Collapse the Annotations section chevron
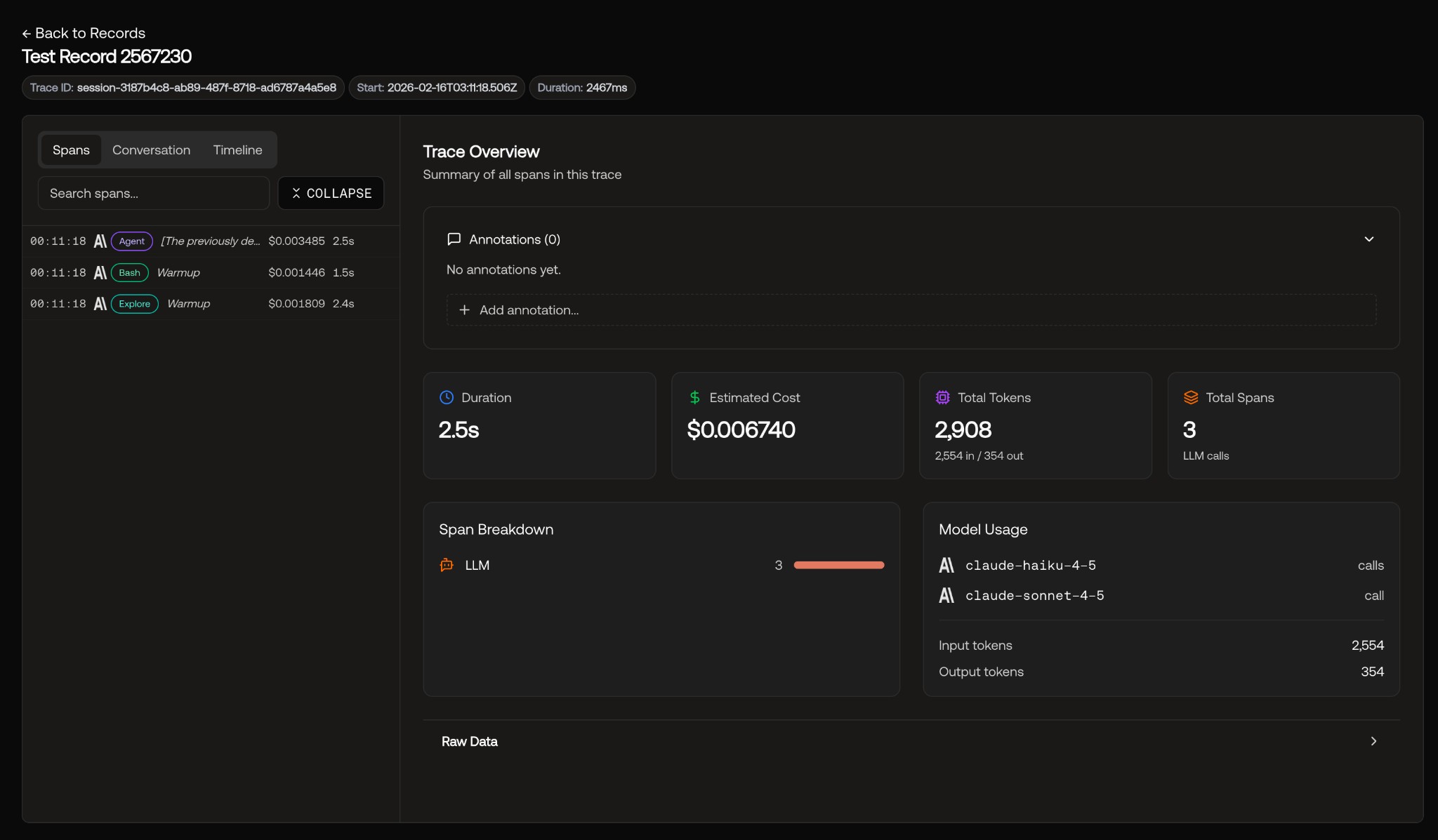 [x=1368, y=239]
